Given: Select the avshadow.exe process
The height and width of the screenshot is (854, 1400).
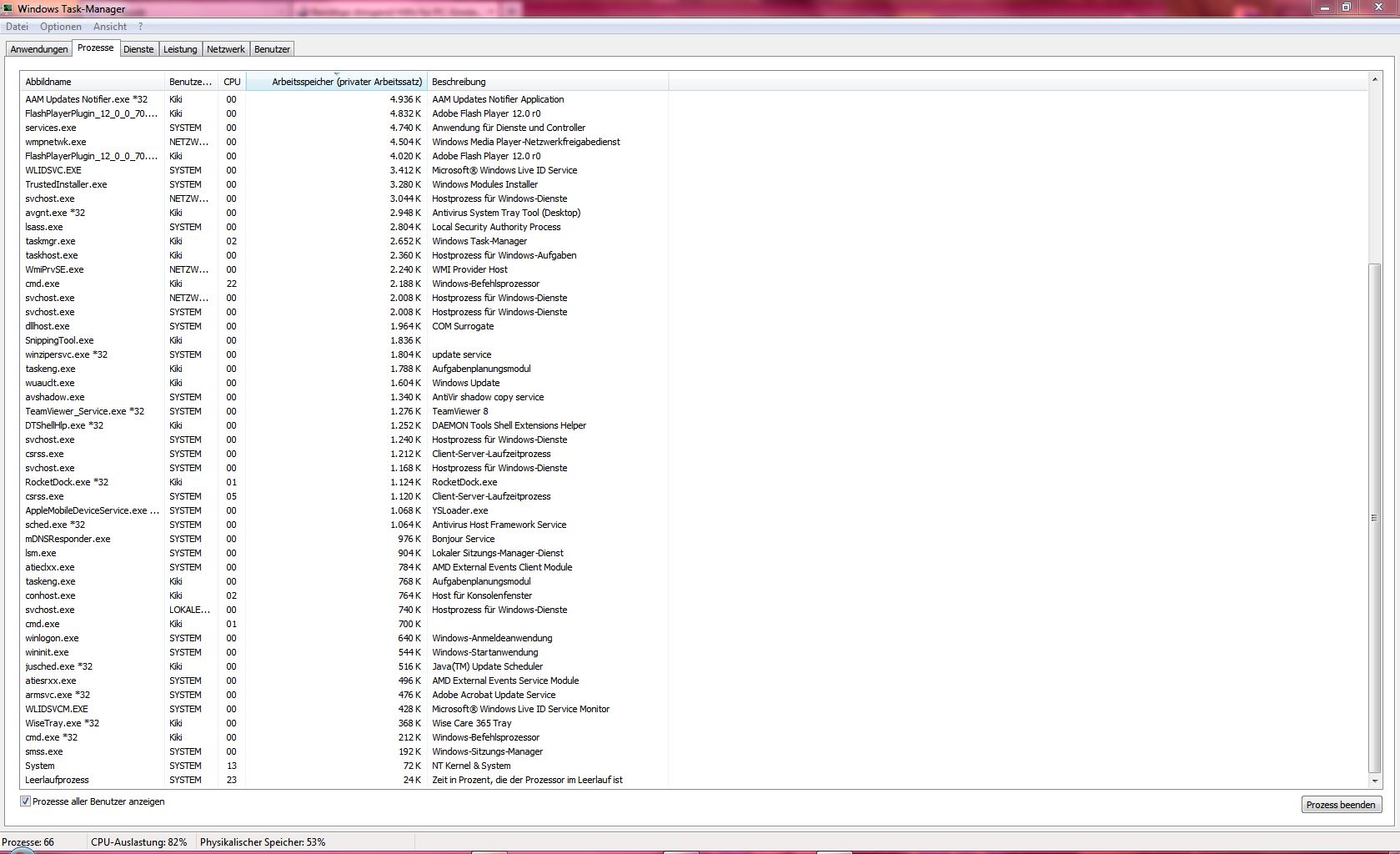Looking at the screenshot, I should [x=344, y=397].
